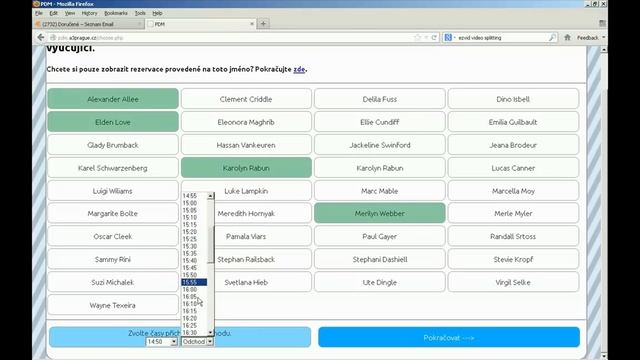Go to the Firefox home page icon
This screenshot has width=640, height=360.
567,38
